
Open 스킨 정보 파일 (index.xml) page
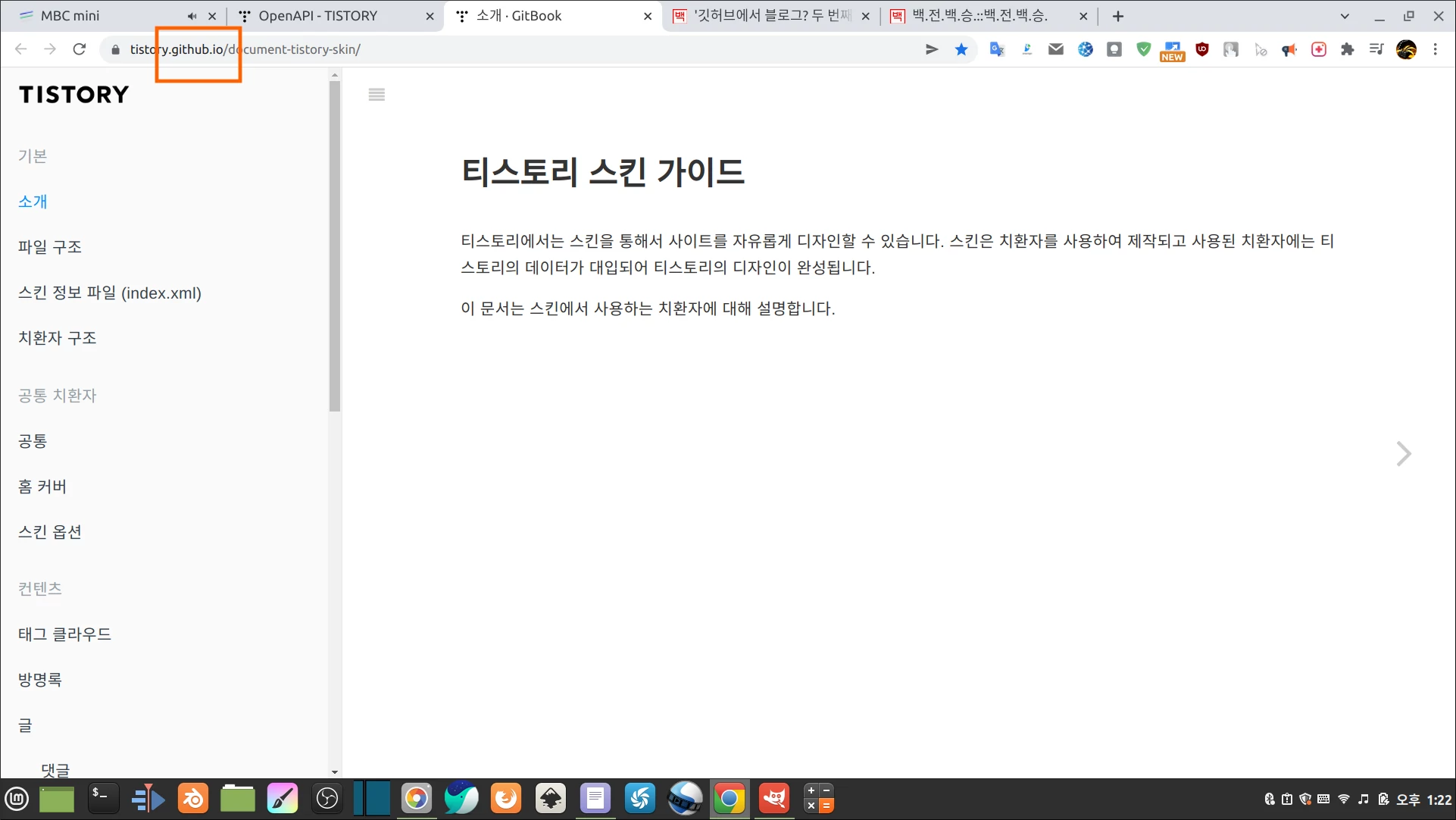pyautogui.click(x=109, y=293)
